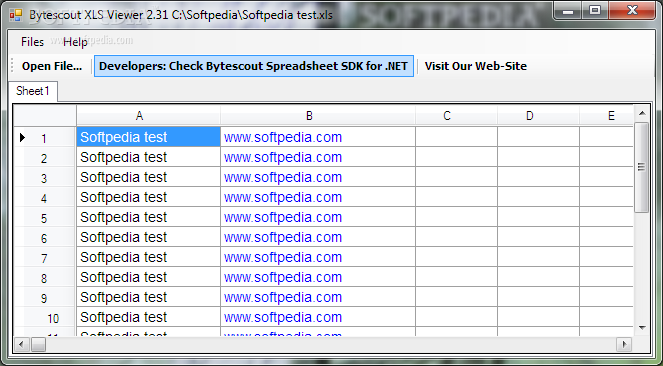Click 'Softpedia test' cell in row 2
This screenshot has height=366, width=663.
click(x=148, y=157)
